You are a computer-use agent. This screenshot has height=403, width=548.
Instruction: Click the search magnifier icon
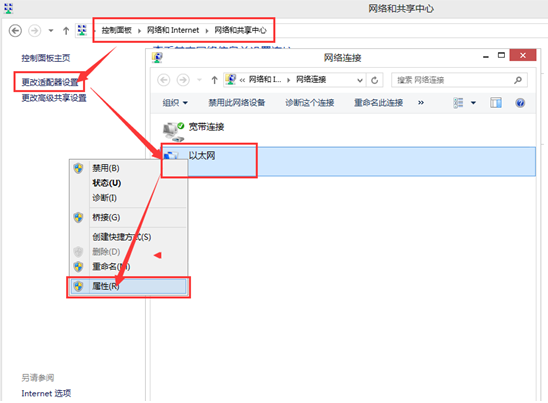click(x=518, y=80)
